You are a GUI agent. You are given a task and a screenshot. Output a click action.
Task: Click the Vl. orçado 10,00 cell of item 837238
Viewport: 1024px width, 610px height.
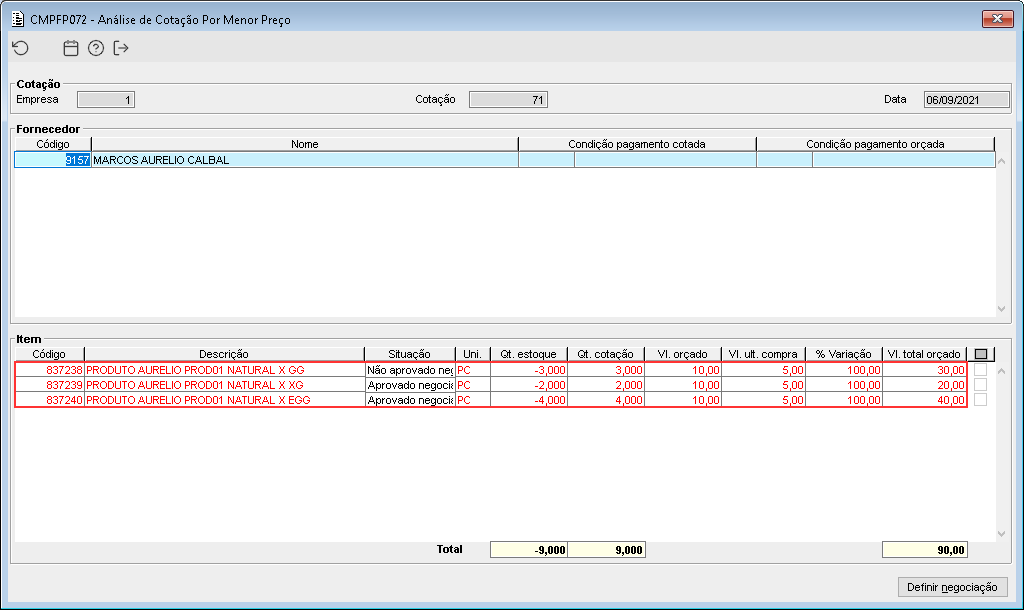tap(683, 370)
